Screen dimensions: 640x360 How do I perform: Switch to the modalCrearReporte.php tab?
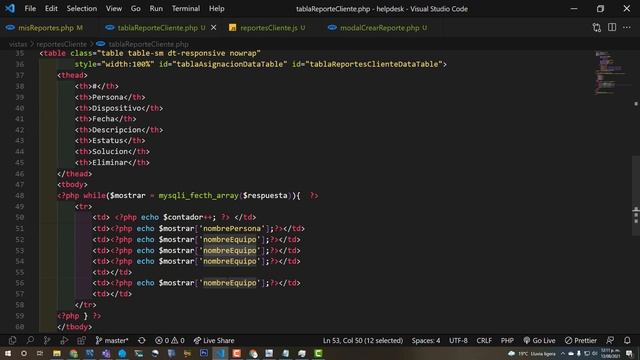pos(379,28)
